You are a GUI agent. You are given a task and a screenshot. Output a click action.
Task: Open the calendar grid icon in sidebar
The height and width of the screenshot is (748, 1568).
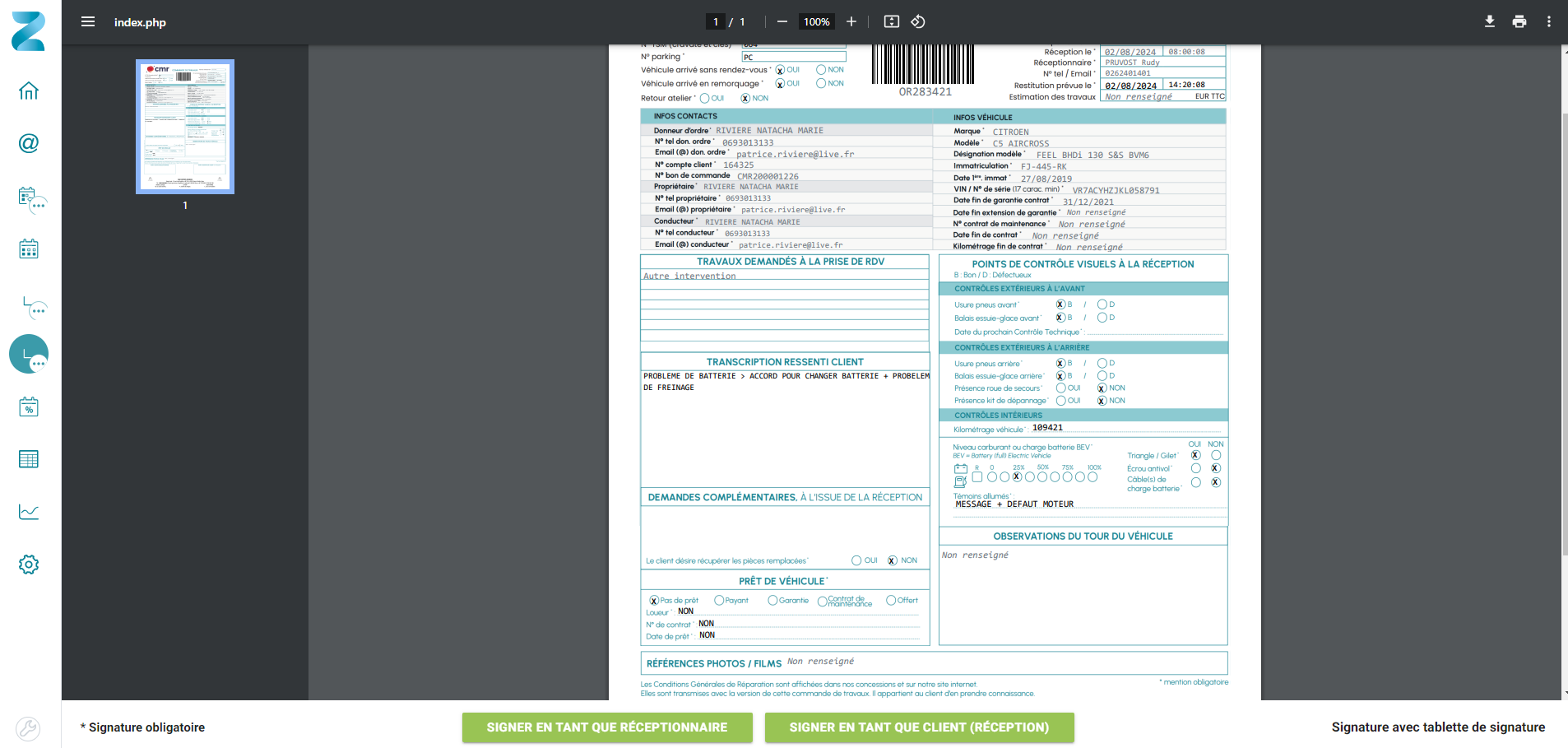coord(29,249)
